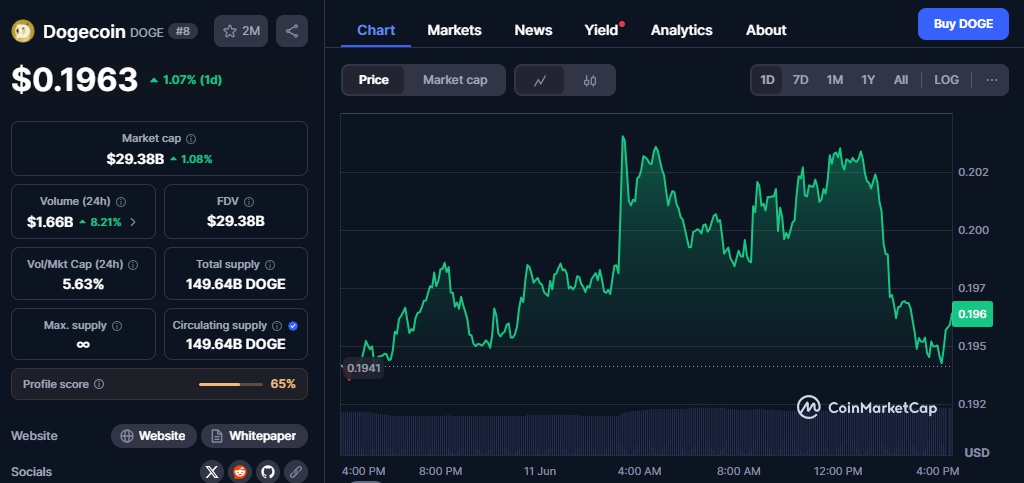The width and height of the screenshot is (1024, 483).
Task: Open the chart's three-dot more options menu
Action: [991, 80]
